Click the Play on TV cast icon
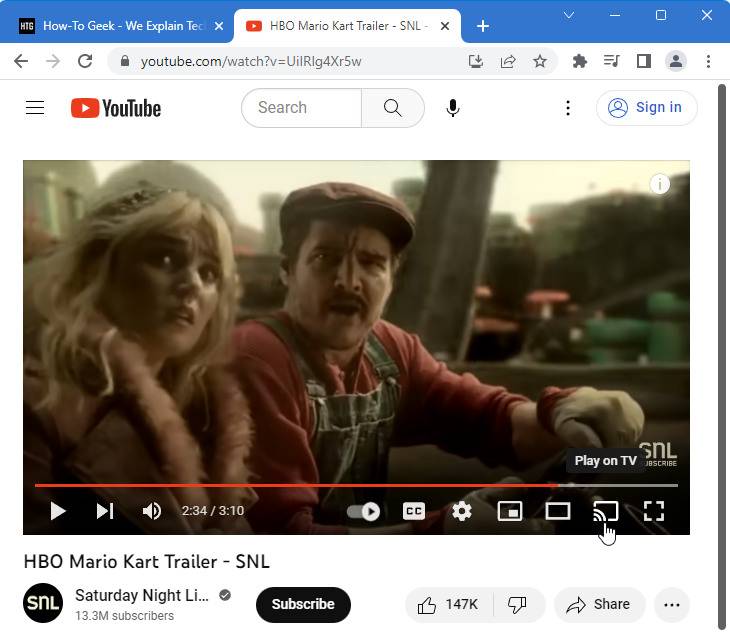Viewport: 730px width, 637px height. (605, 511)
